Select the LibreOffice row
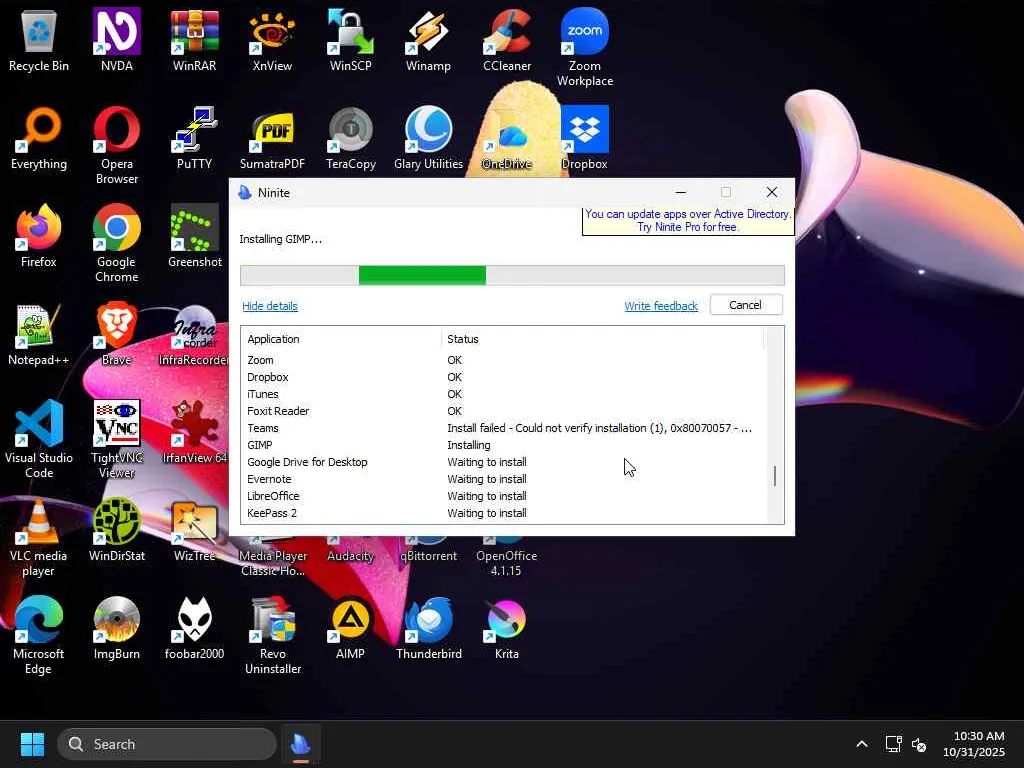Image resolution: width=1024 pixels, height=768 pixels. 503,496
